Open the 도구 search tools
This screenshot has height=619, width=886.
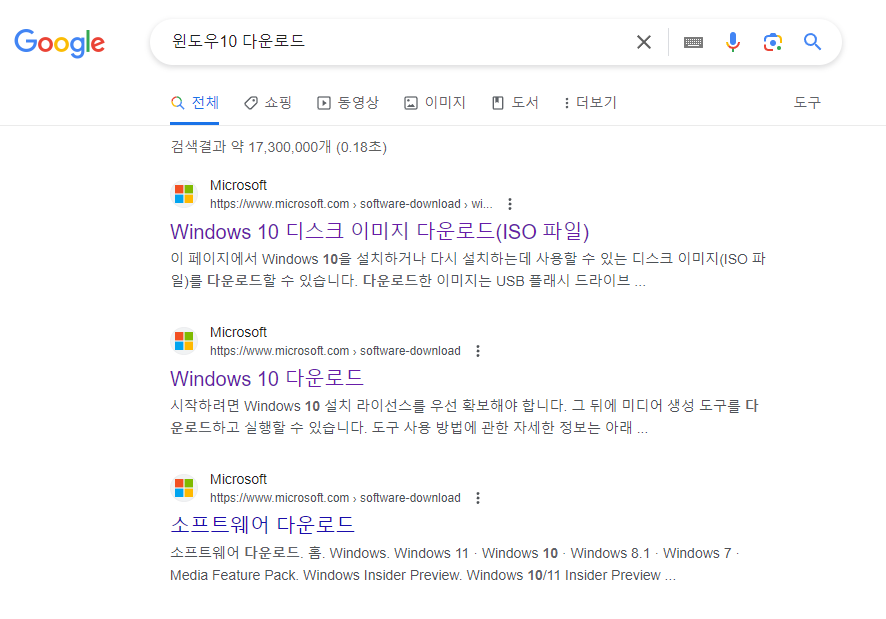[807, 103]
